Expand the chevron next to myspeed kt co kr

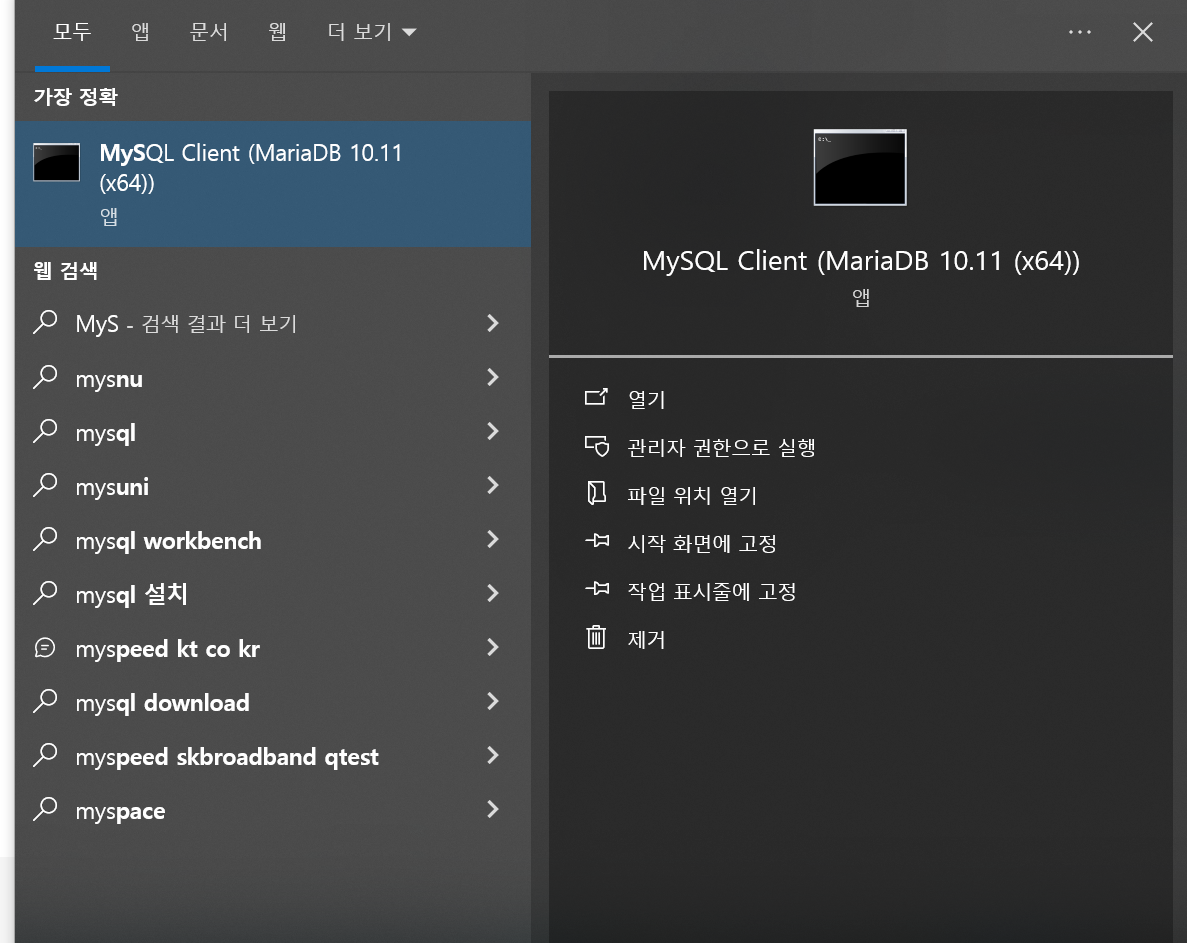point(493,647)
